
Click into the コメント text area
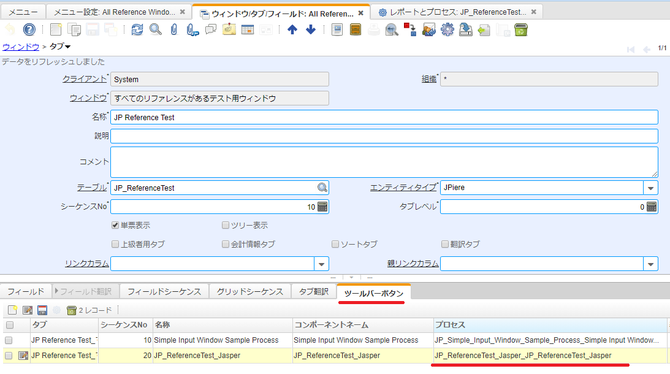pos(384,162)
